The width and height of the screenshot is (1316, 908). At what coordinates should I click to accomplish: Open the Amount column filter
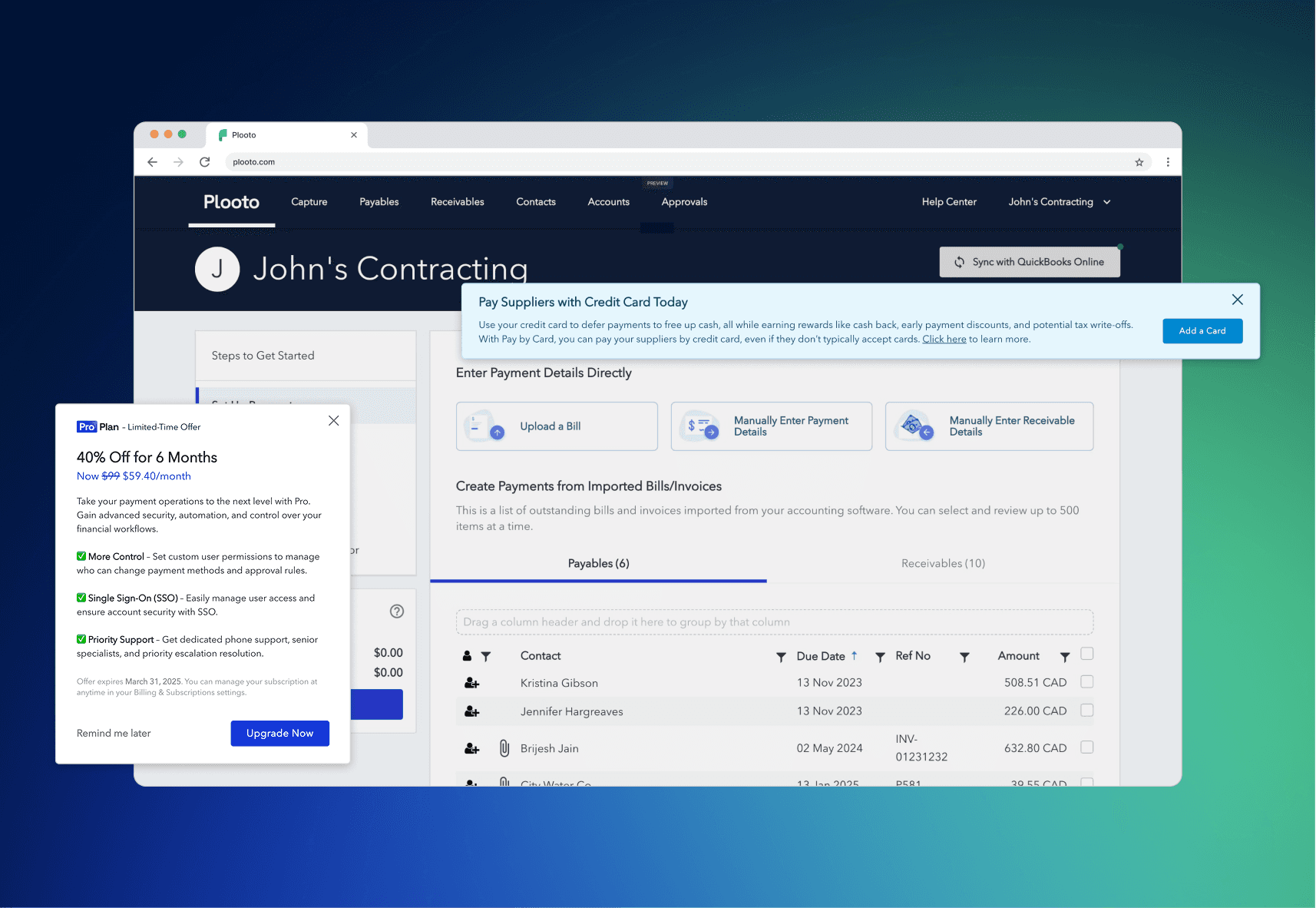pos(1065,657)
